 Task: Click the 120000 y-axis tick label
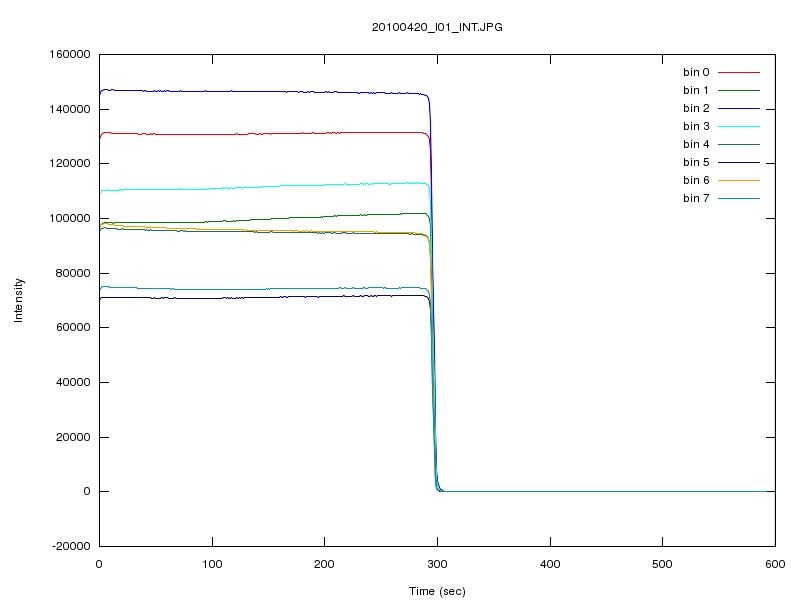pyautogui.click(x=70, y=163)
